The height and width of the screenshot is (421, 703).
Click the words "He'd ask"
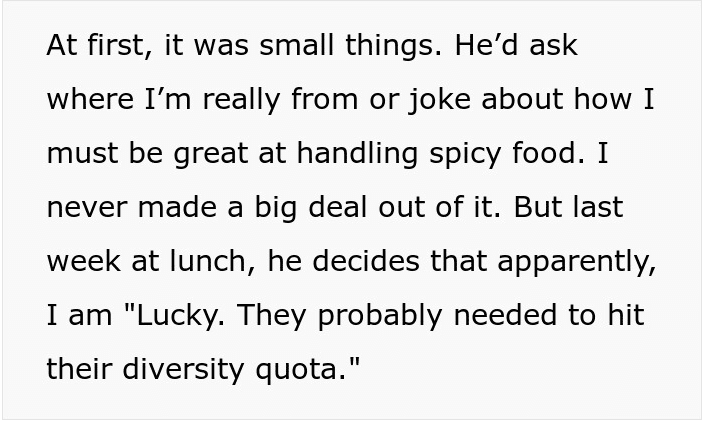(516, 45)
